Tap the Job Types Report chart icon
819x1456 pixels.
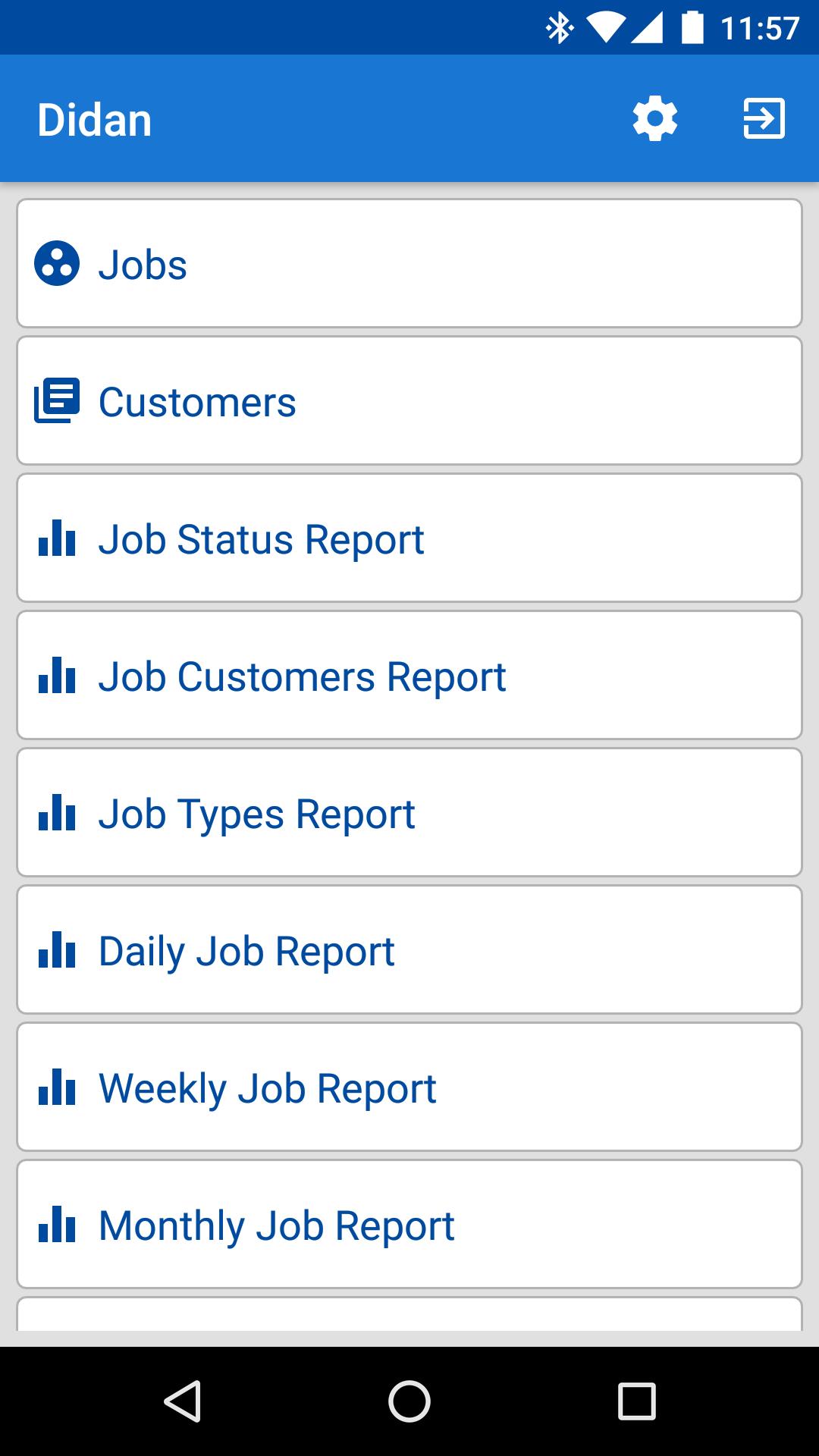(x=57, y=813)
